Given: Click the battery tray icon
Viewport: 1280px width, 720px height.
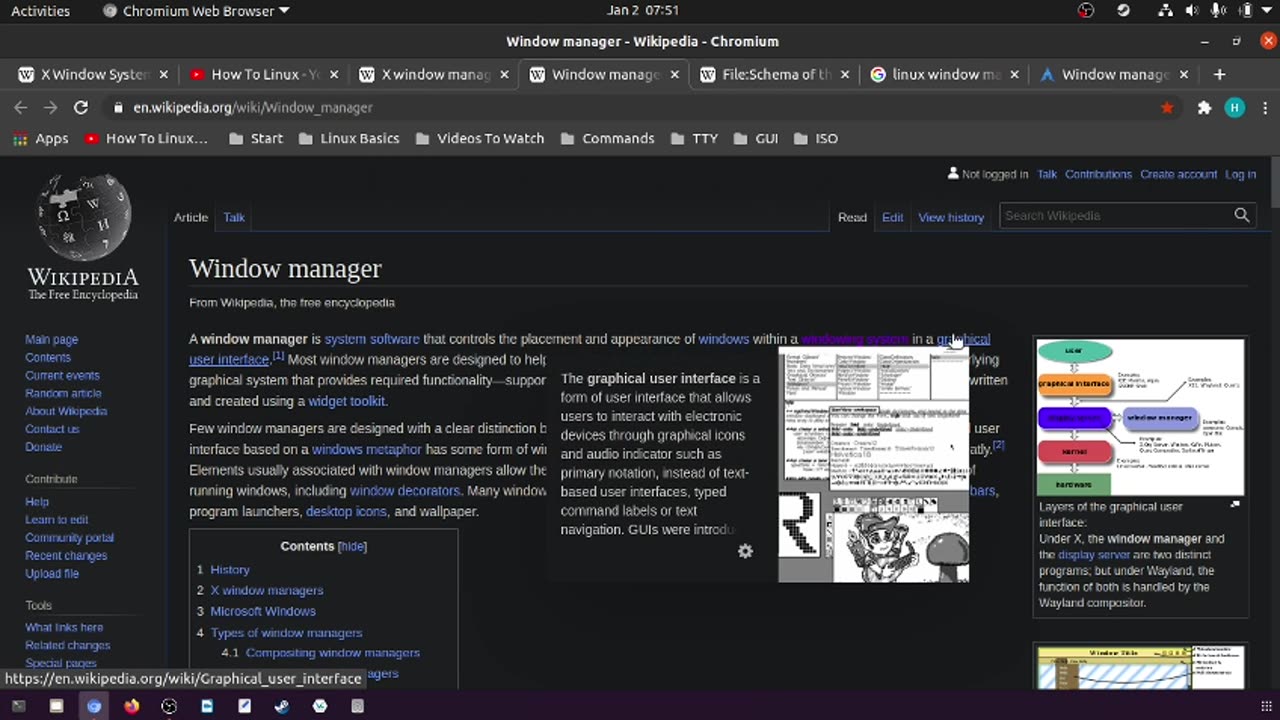Looking at the screenshot, I should click(1244, 11).
